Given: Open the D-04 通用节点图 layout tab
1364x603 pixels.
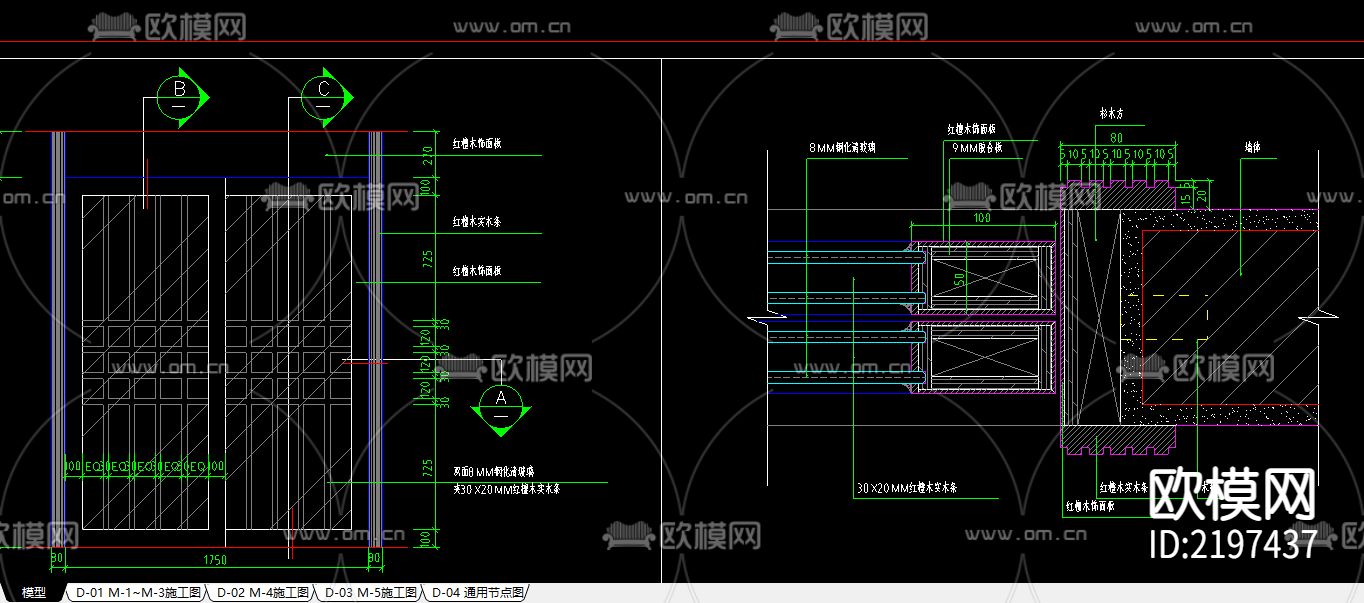Looking at the screenshot, I should click(x=477, y=593).
